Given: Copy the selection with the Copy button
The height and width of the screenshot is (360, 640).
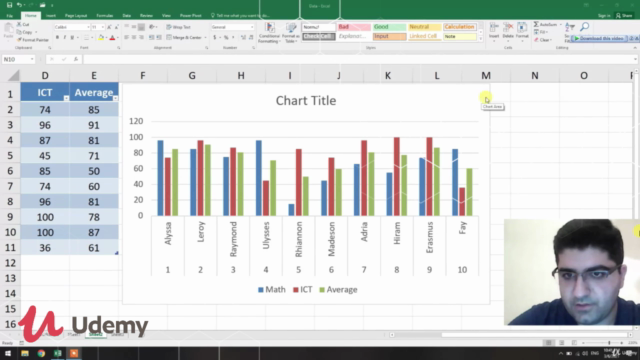Looking at the screenshot, I should click(24, 32).
